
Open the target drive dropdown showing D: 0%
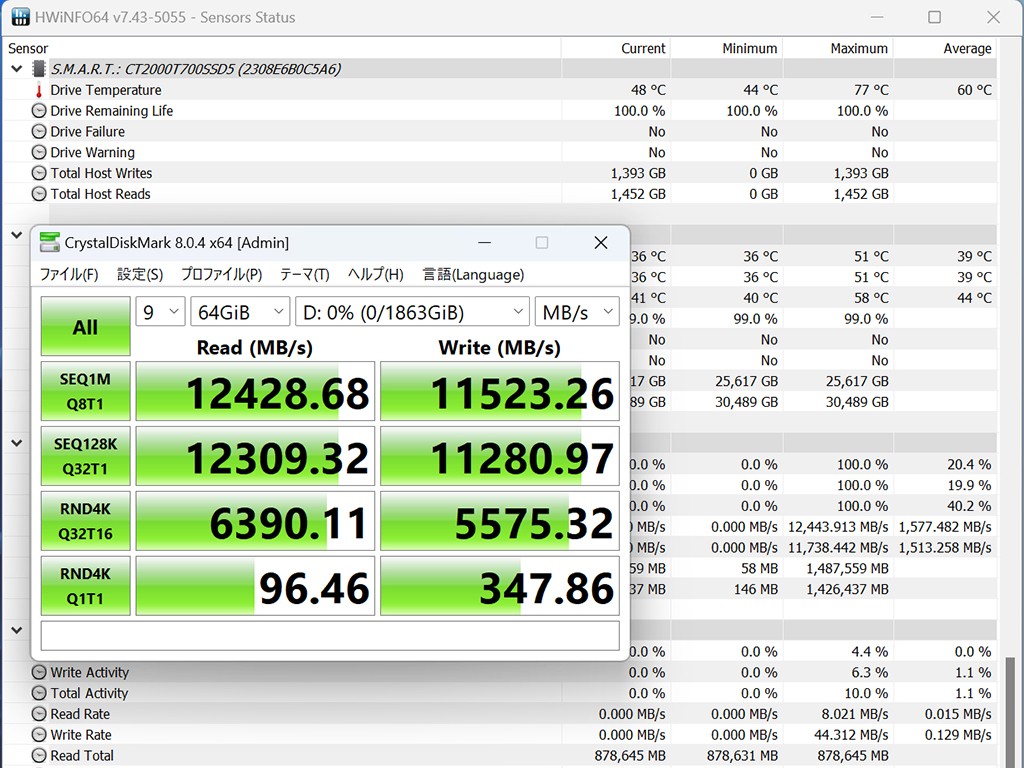point(412,312)
